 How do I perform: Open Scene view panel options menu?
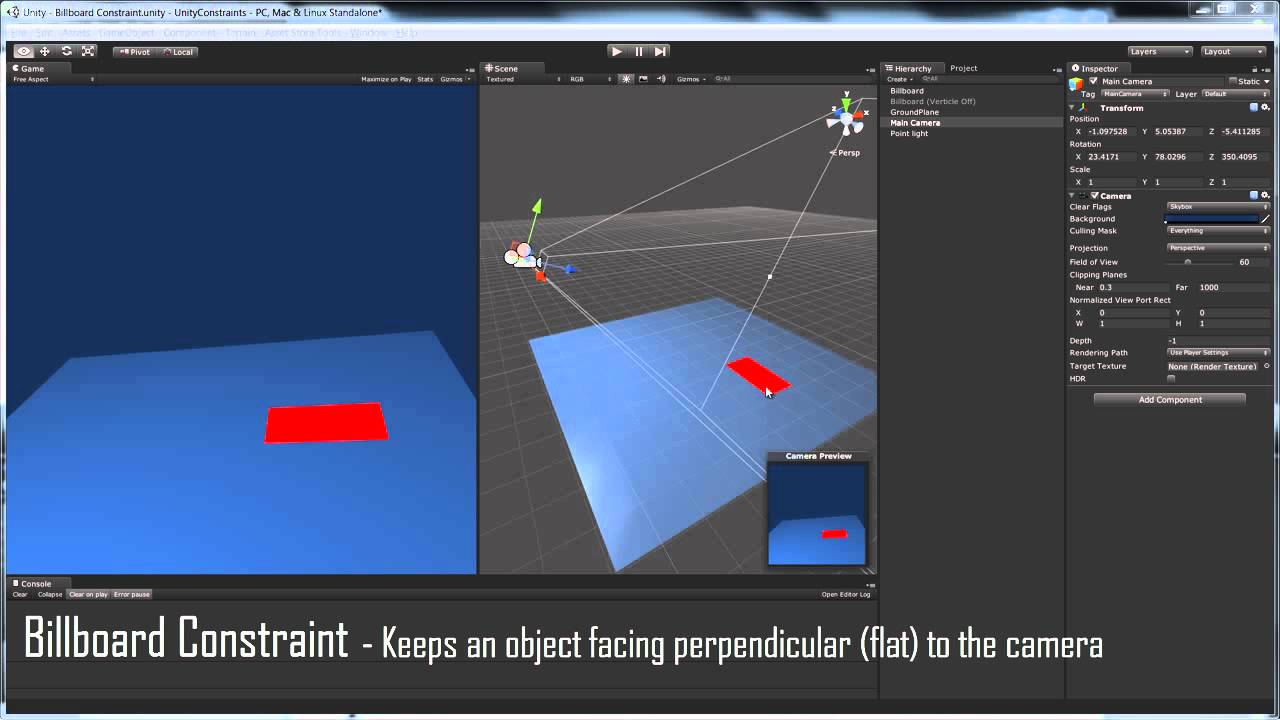click(871, 69)
